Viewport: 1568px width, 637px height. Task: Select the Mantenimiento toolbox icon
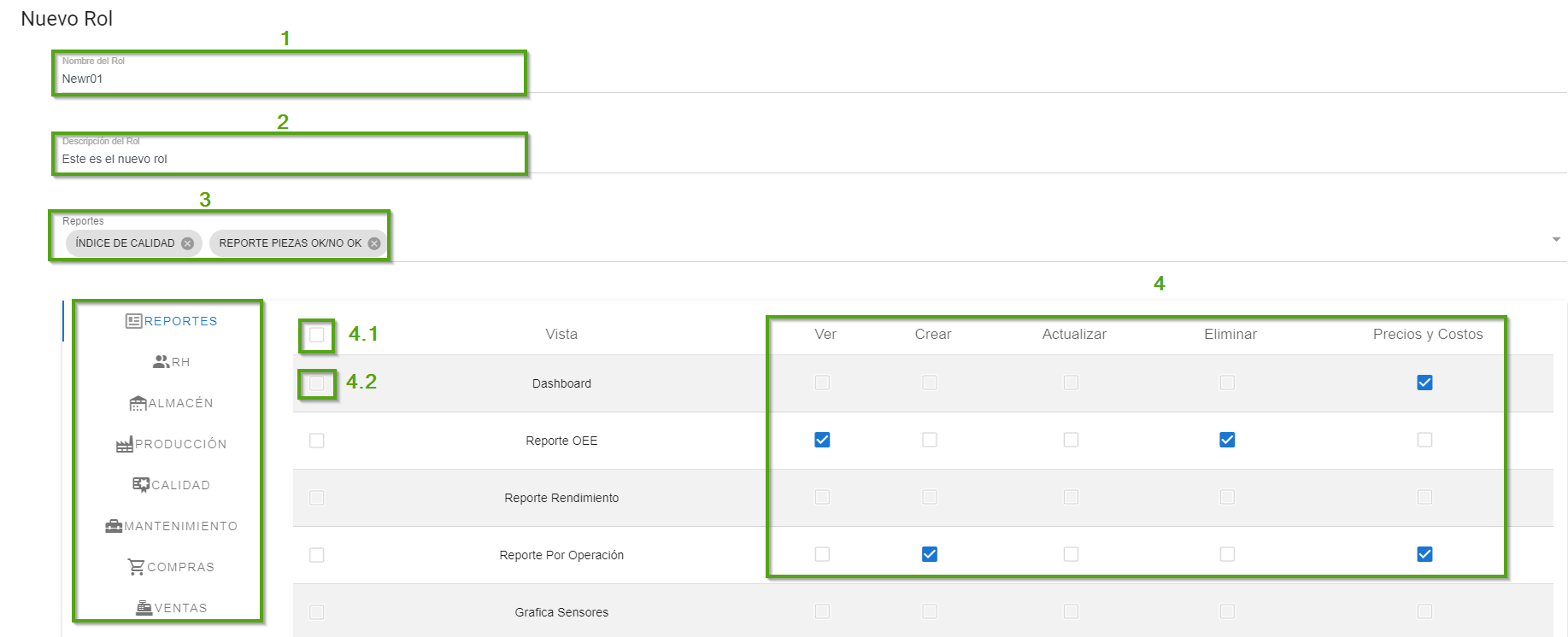[x=114, y=526]
